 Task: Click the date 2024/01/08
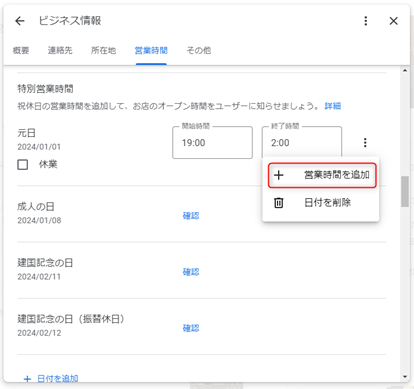39,221
